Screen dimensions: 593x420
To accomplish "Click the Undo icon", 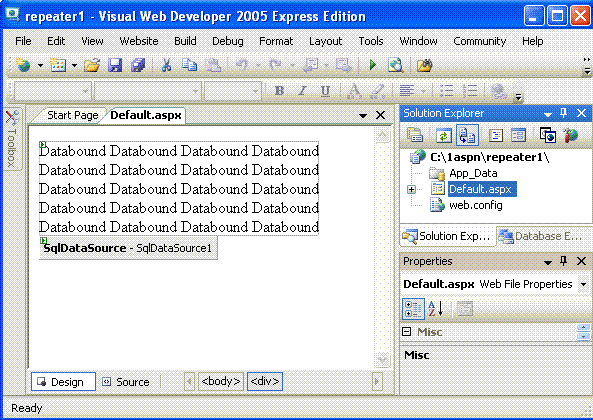I will (242, 65).
